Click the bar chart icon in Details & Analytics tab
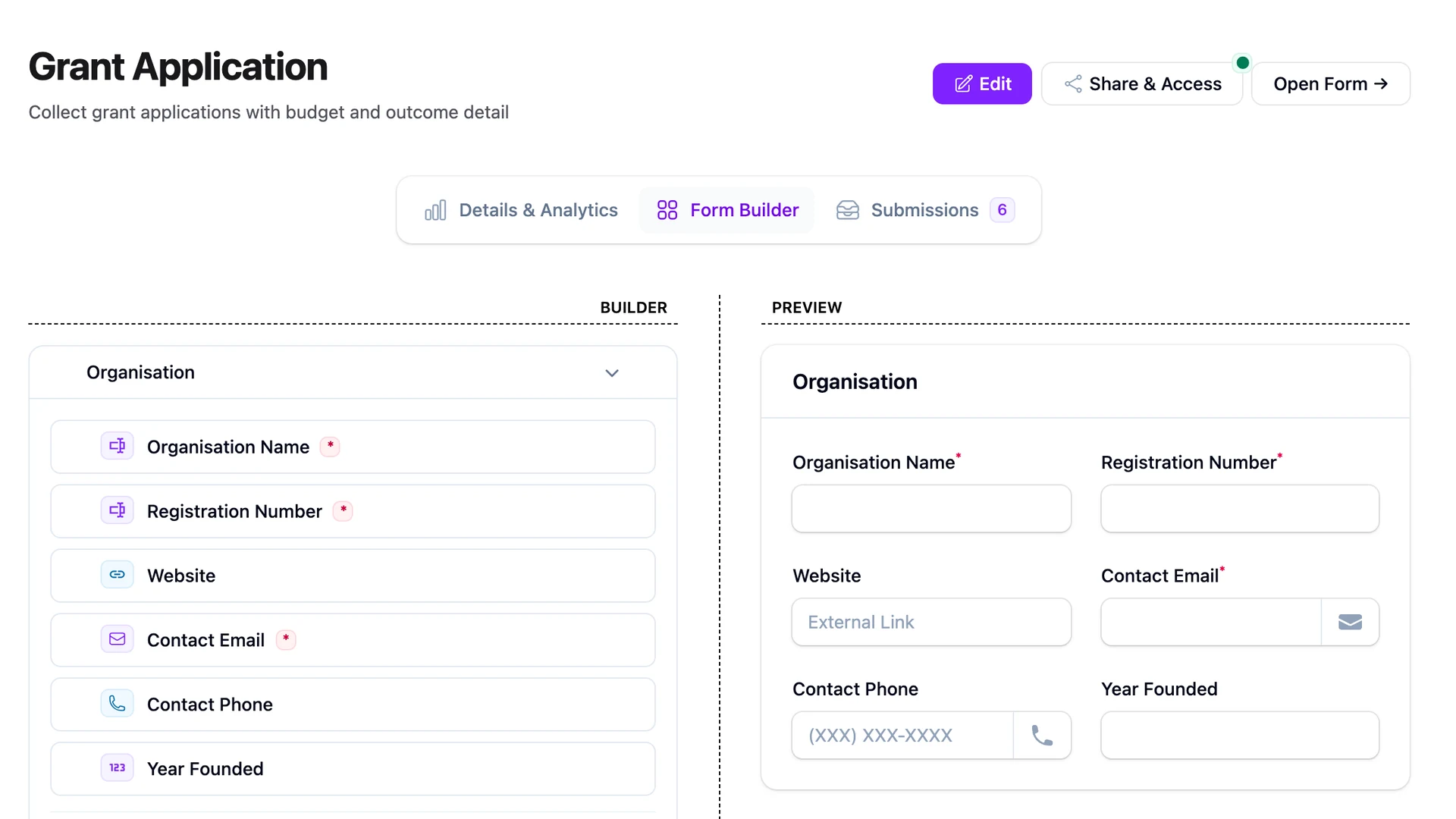Image resolution: width=1456 pixels, height=819 pixels. [x=435, y=210]
